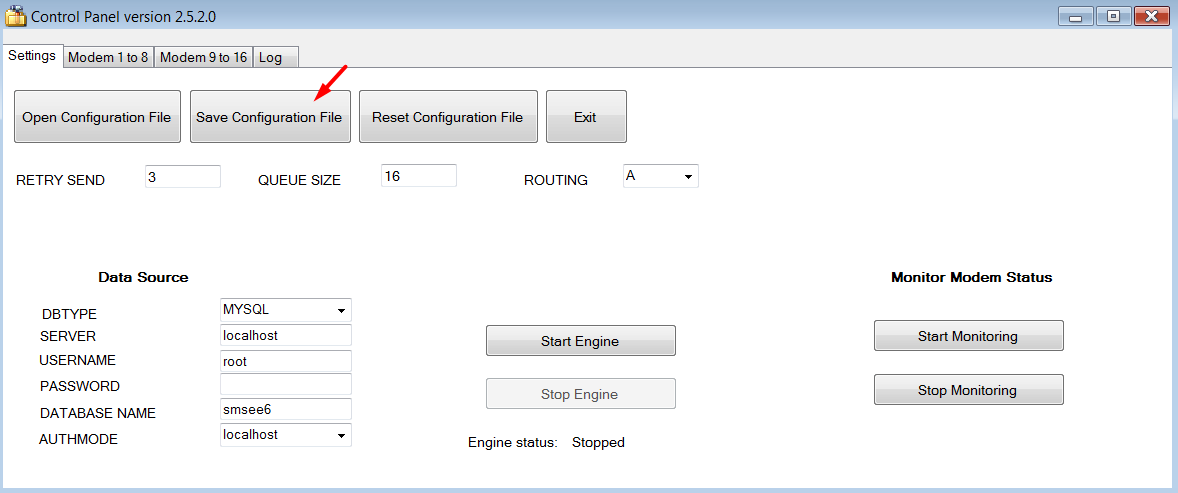Click the empty PASSWORD field
The width and height of the screenshot is (1178, 493).
pyautogui.click(x=285, y=385)
